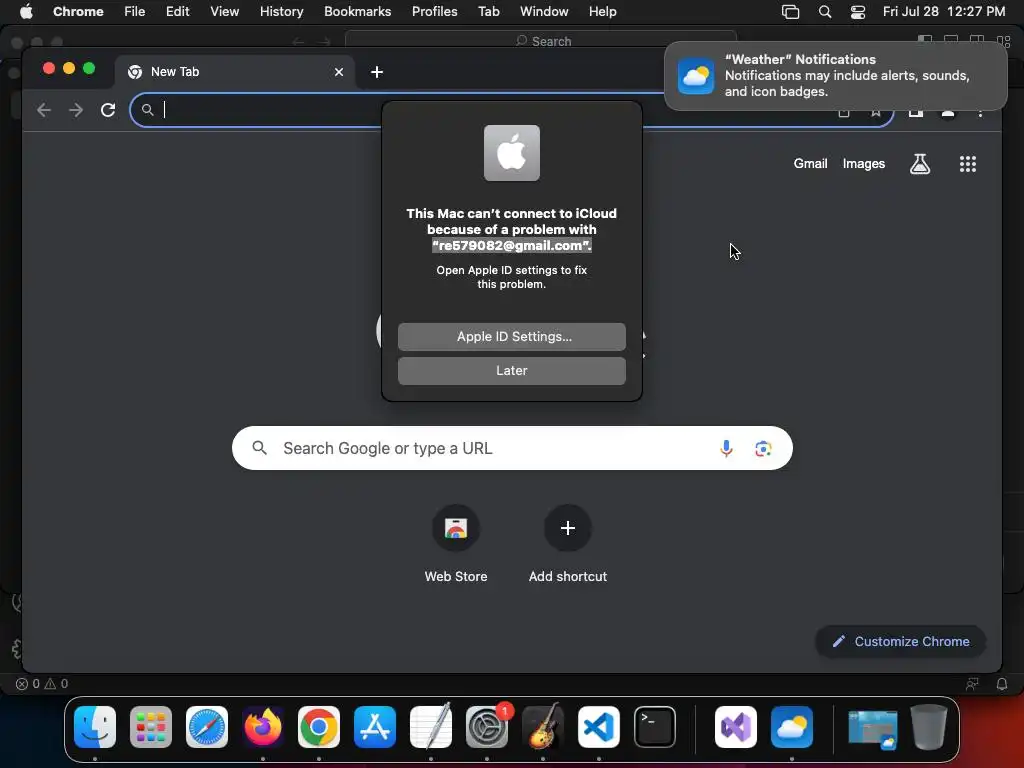Go back with Chrome back arrow
Image resolution: width=1024 pixels, height=768 pixels.
[44, 110]
